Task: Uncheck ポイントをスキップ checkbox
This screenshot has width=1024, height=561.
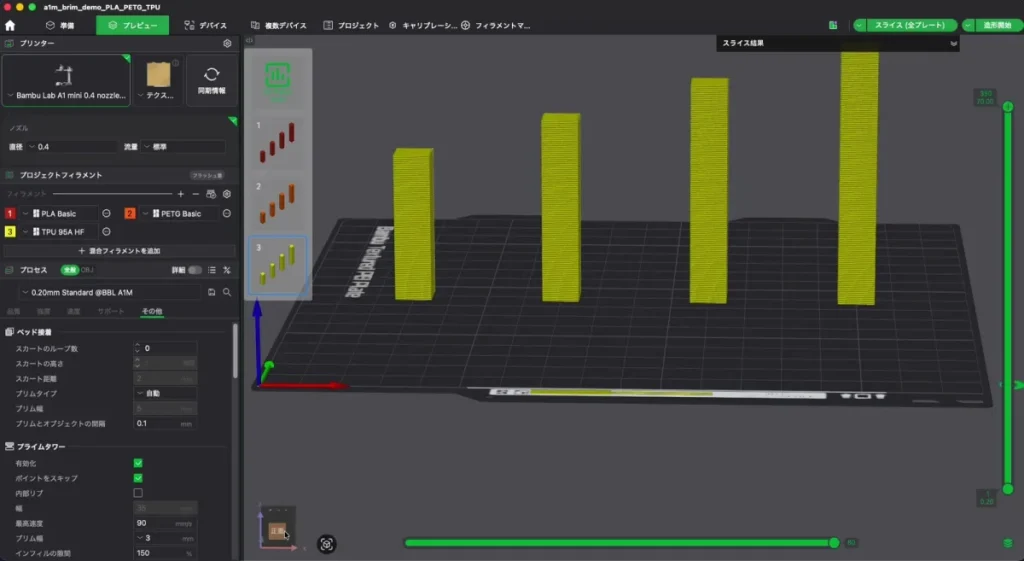Action: (x=138, y=478)
